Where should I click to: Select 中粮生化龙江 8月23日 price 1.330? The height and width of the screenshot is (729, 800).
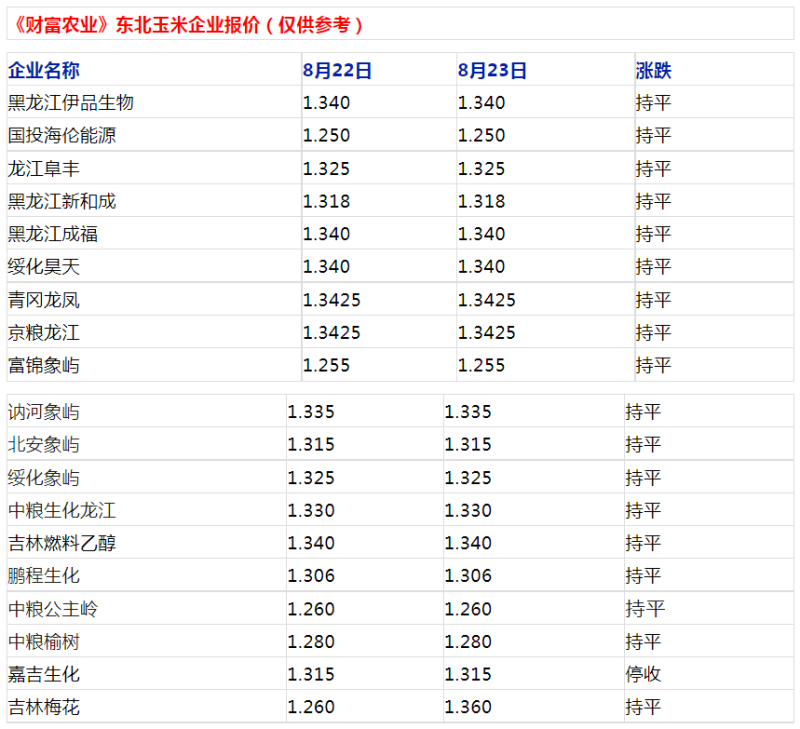point(468,510)
